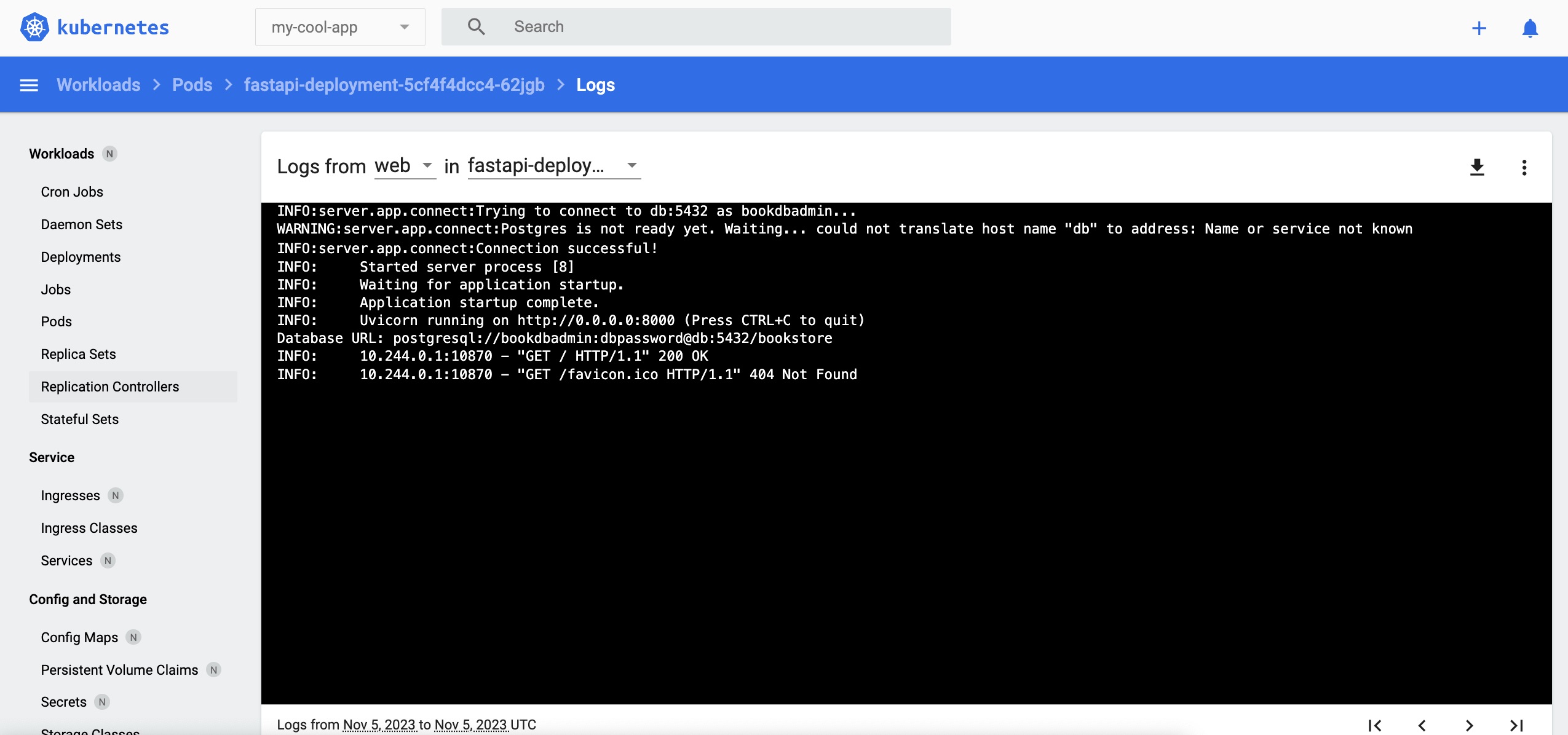Image resolution: width=1568 pixels, height=735 pixels.
Task: Open Config Maps in sidebar
Action: [x=79, y=637]
